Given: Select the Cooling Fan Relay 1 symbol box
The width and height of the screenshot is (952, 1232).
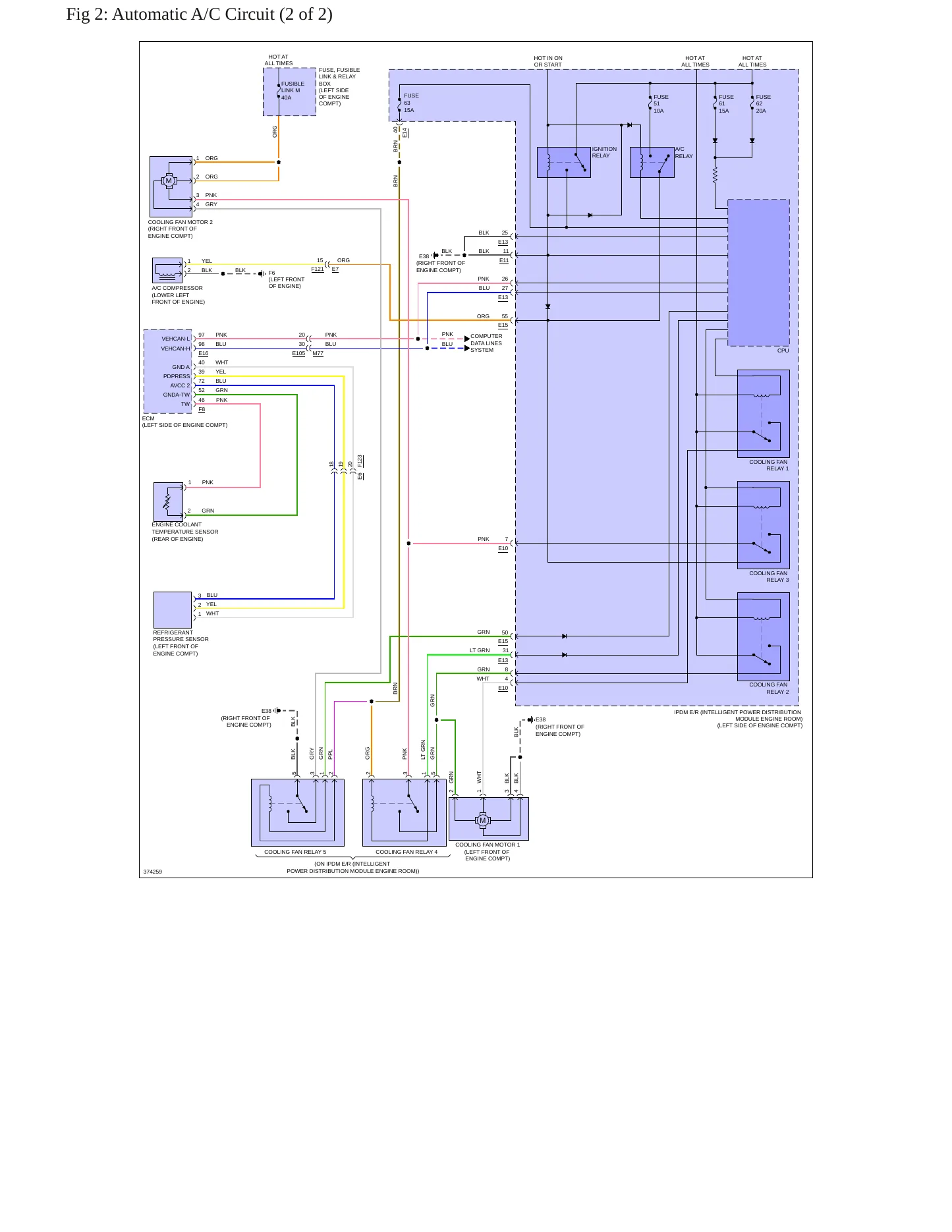Looking at the screenshot, I should 763,414.
